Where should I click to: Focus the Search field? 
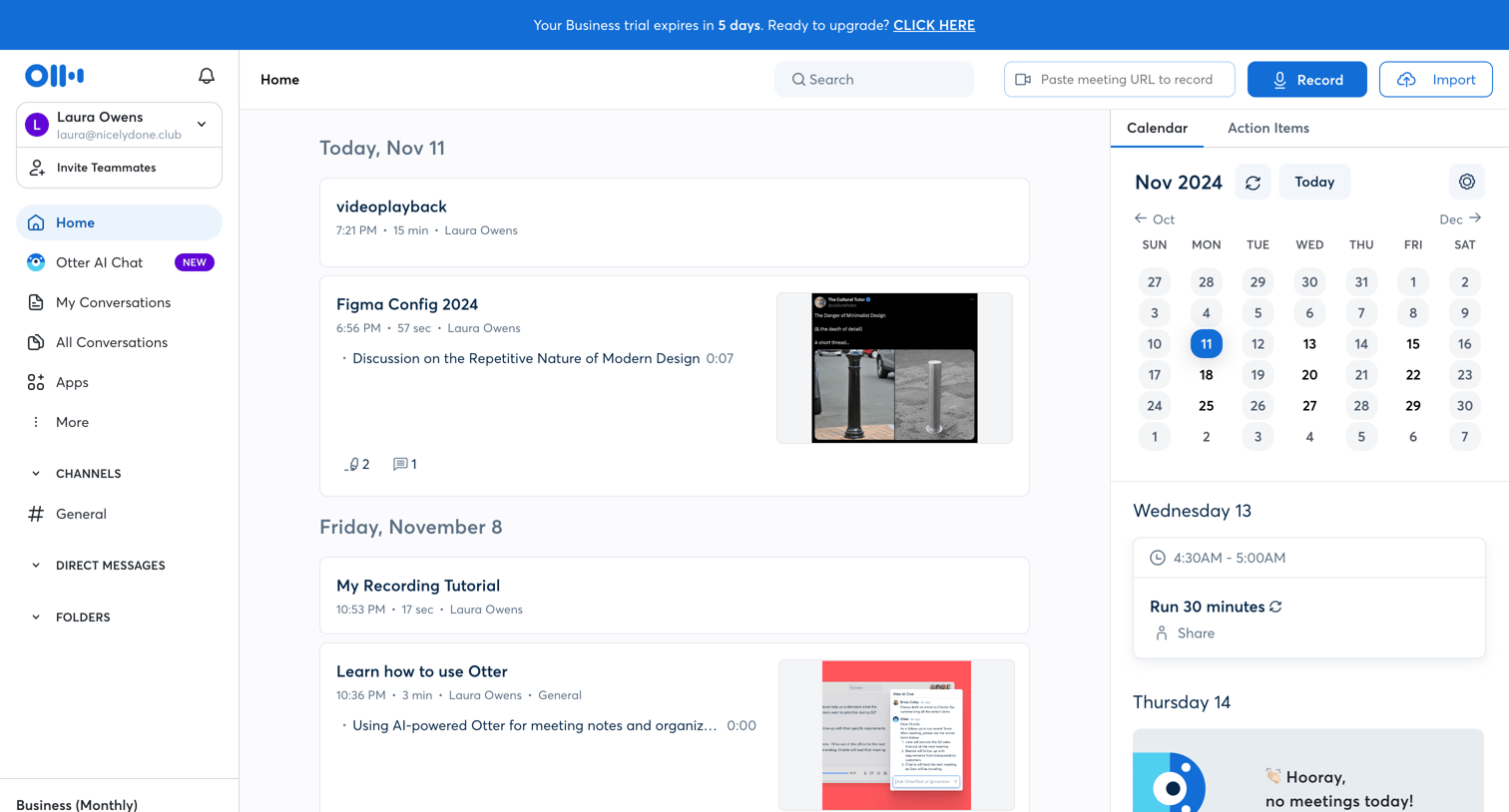coord(874,80)
